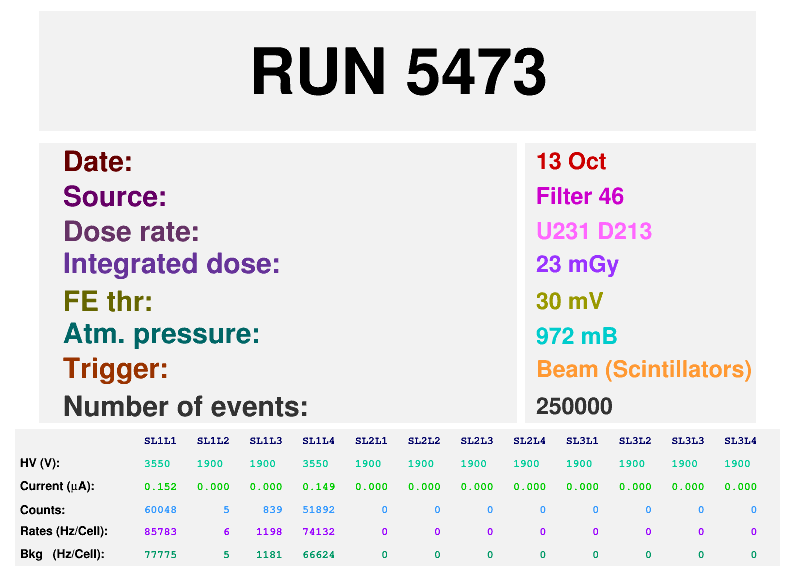This screenshot has width=796, height=572.
Task: Click the Trigger label
Action: click(115, 370)
